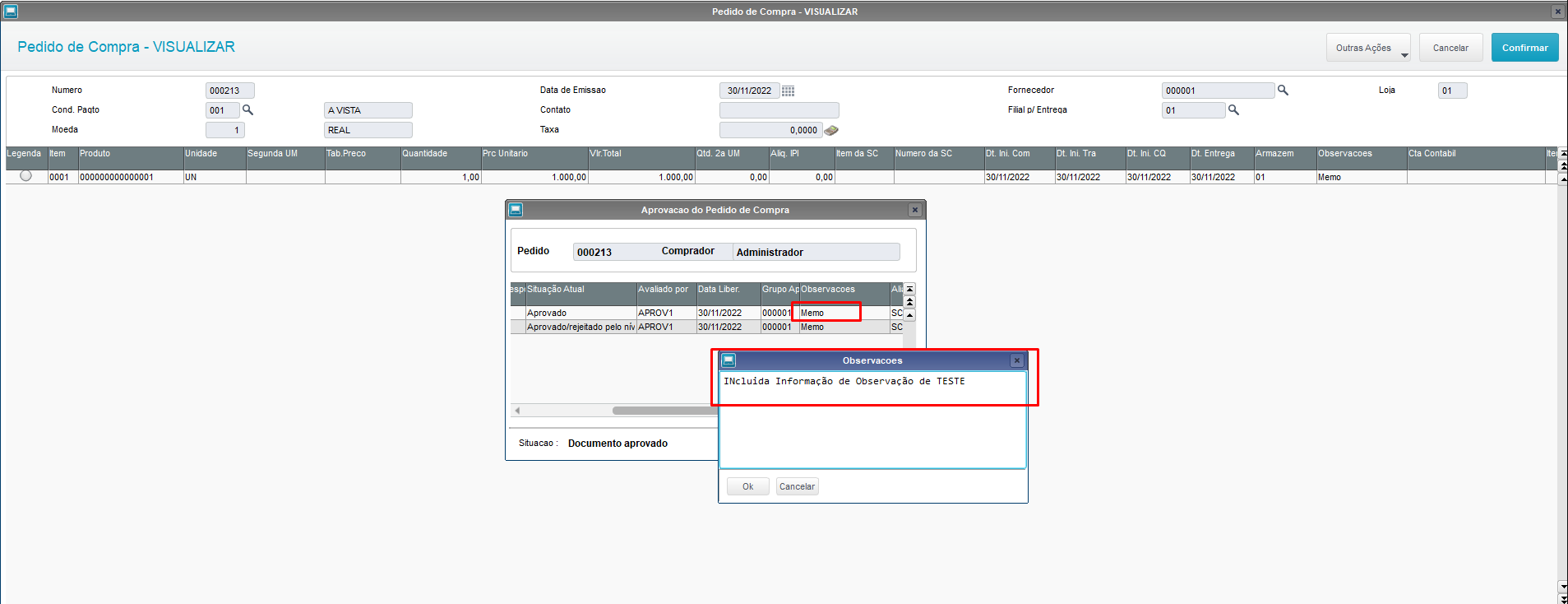Click the Vlr.Total column header
The width and height of the screenshot is (1568, 604).
641,158
